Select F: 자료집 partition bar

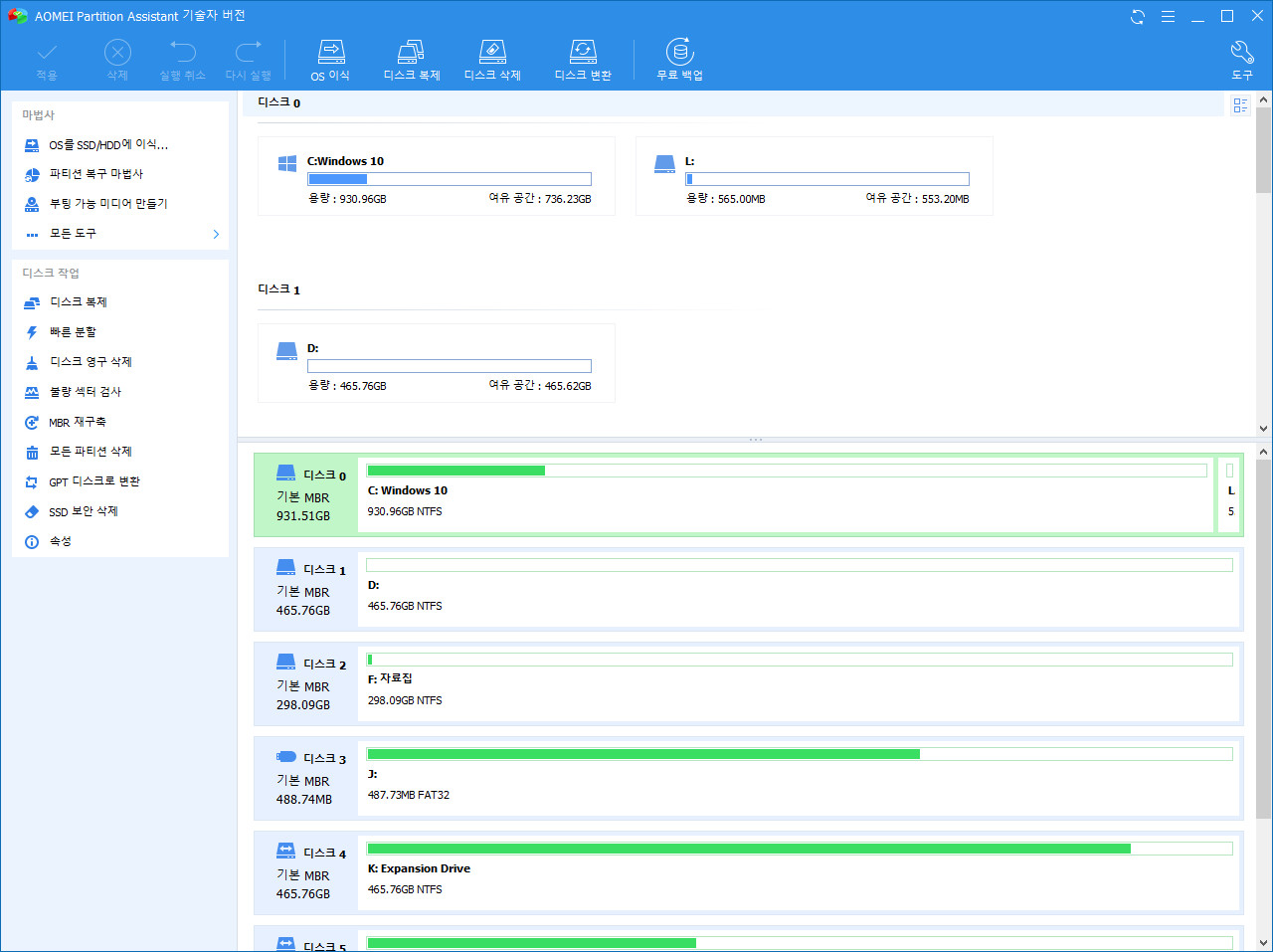click(800, 684)
